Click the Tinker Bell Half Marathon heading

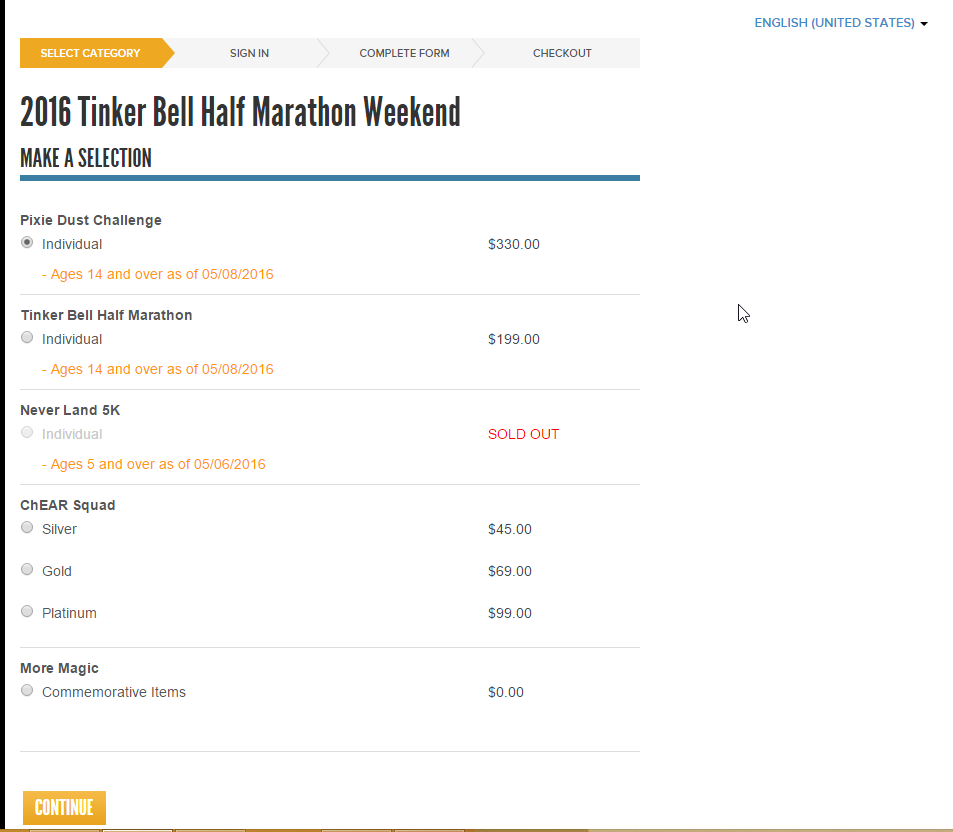click(x=106, y=315)
